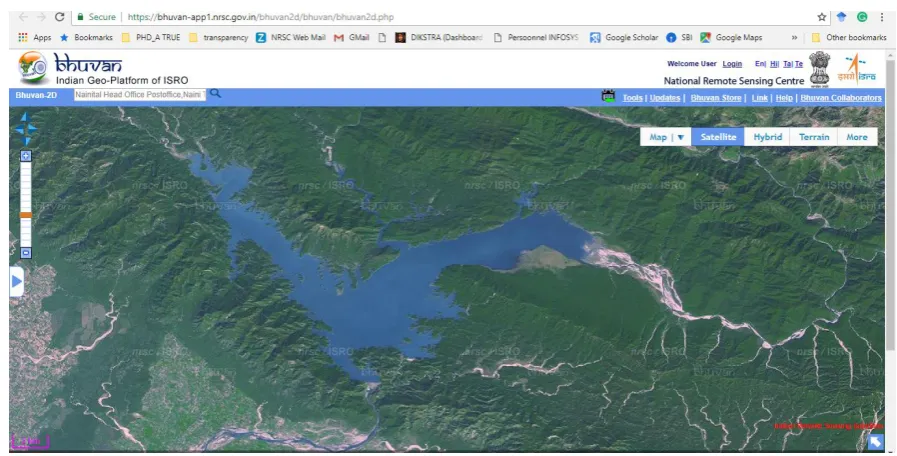
Task: Open the GMail bookmark
Action: point(352,37)
